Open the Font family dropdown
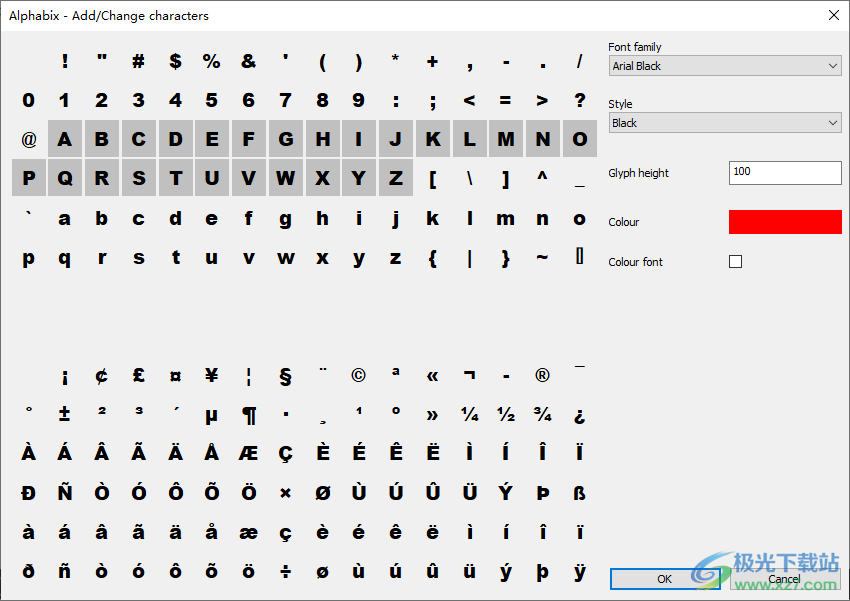Image resolution: width=850 pixels, height=601 pixels. coord(725,66)
